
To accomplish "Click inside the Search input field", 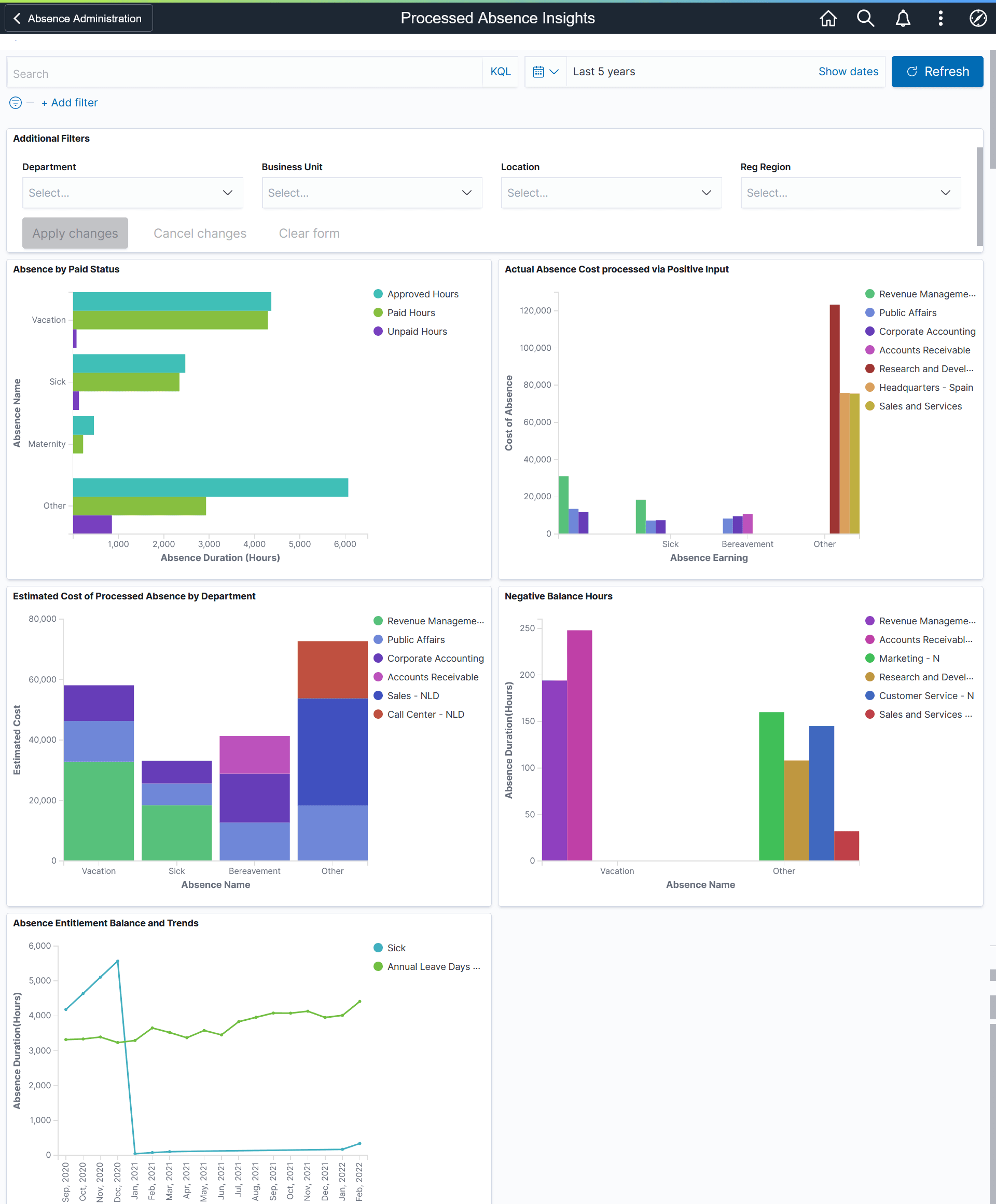I will tap(229, 73).
